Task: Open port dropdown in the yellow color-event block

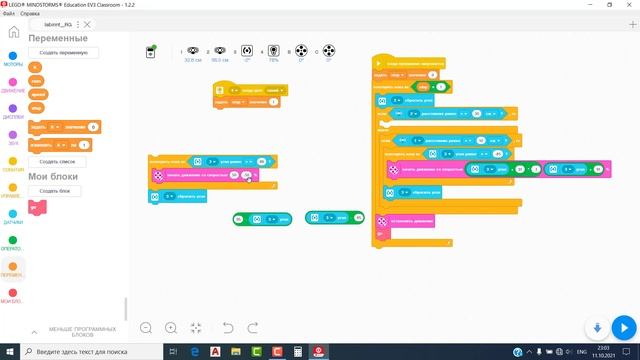Action: 234,90
